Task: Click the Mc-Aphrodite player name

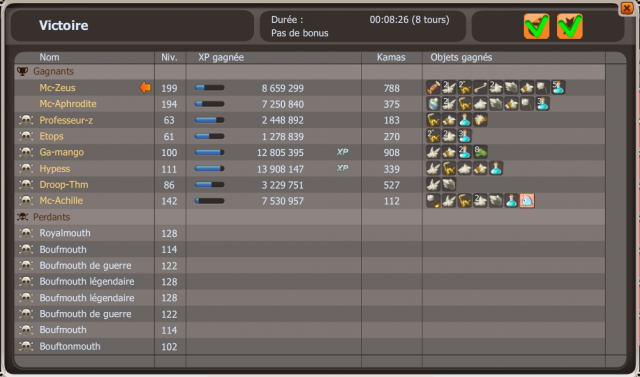Action: [x=68, y=104]
